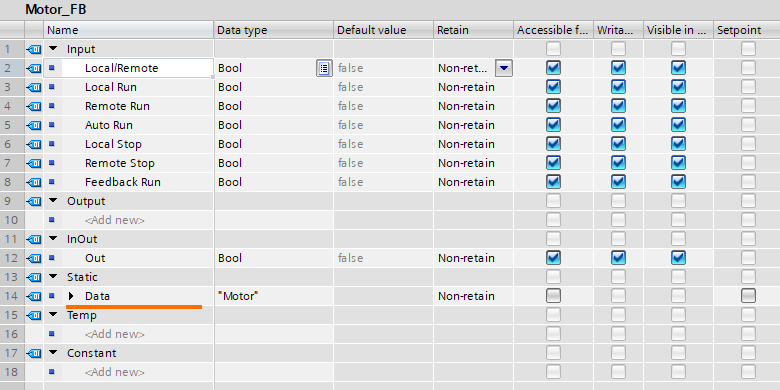Click the tag icon in the Input row

pyautogui.click(x=34, y=49)
